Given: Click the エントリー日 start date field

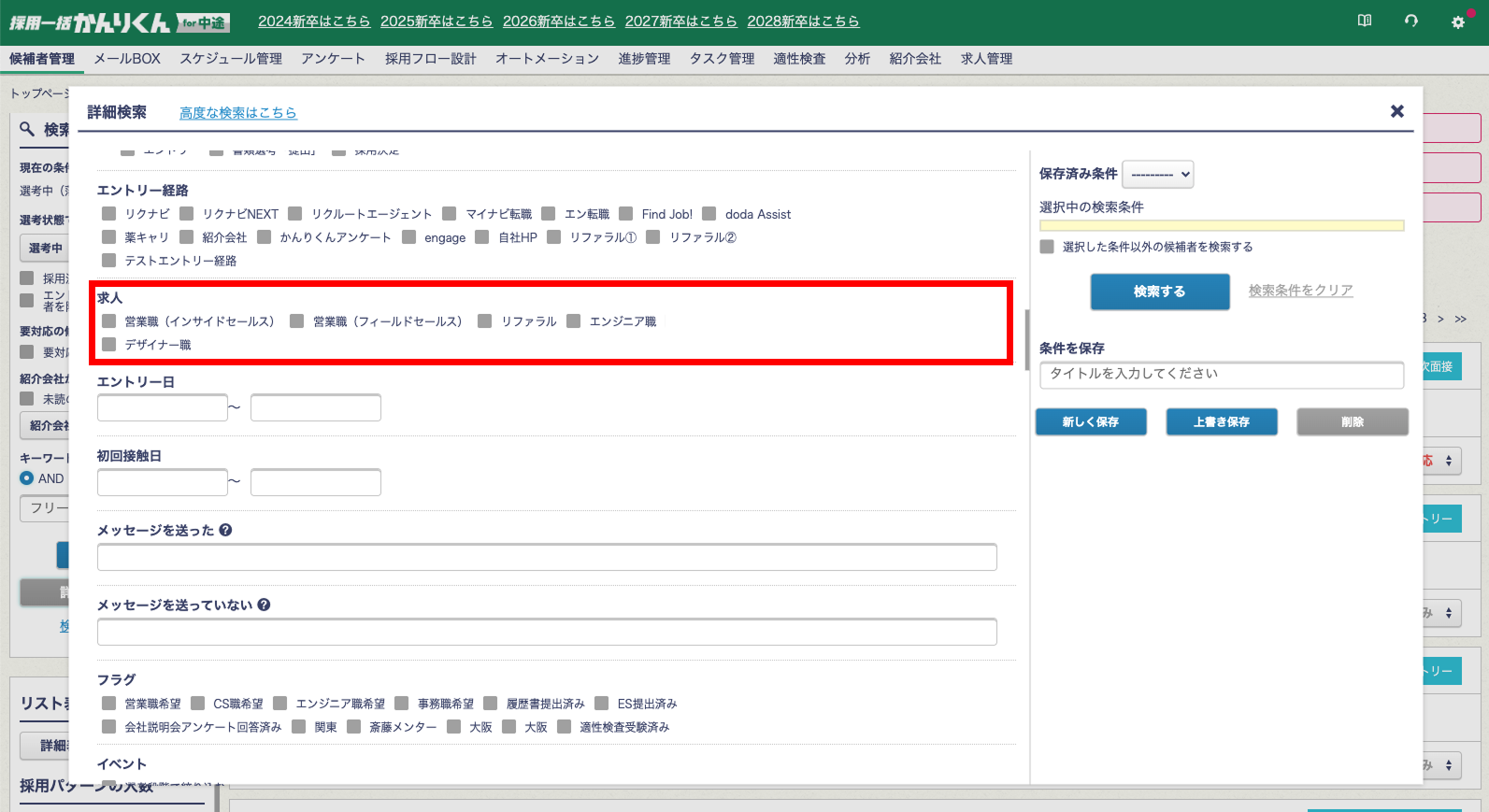Looking at the screenshot, I should (162, 407).
